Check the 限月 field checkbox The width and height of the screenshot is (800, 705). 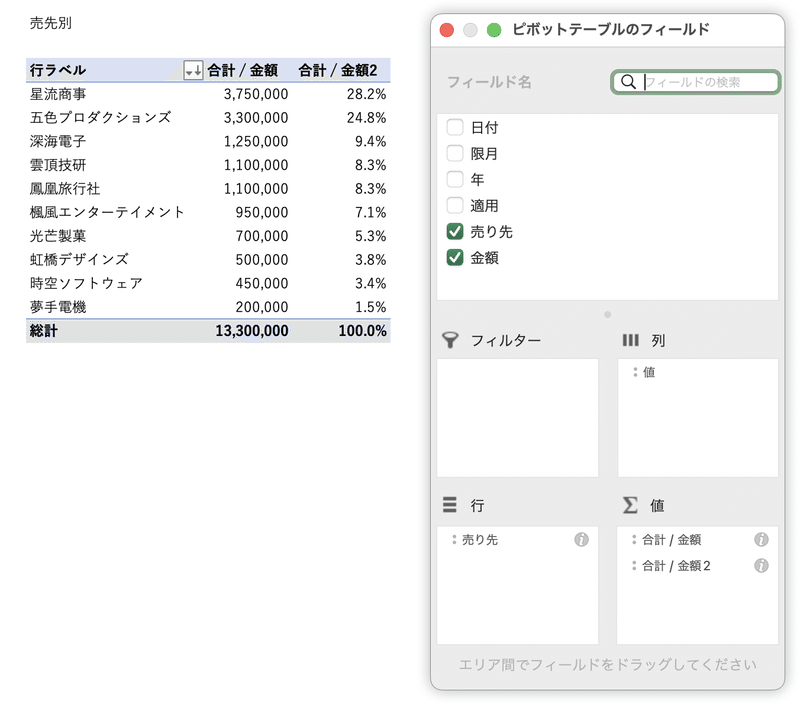pyautogui.click(x=455, y=153)
